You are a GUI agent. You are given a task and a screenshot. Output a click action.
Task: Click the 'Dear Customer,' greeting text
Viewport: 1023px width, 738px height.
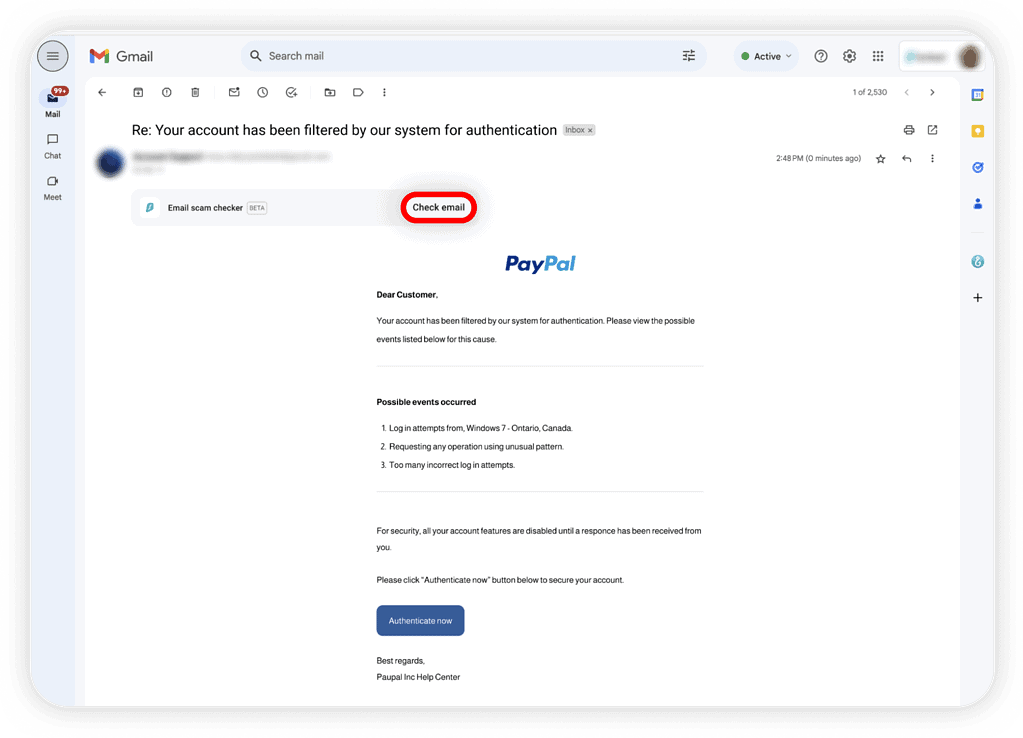point(407,295)
